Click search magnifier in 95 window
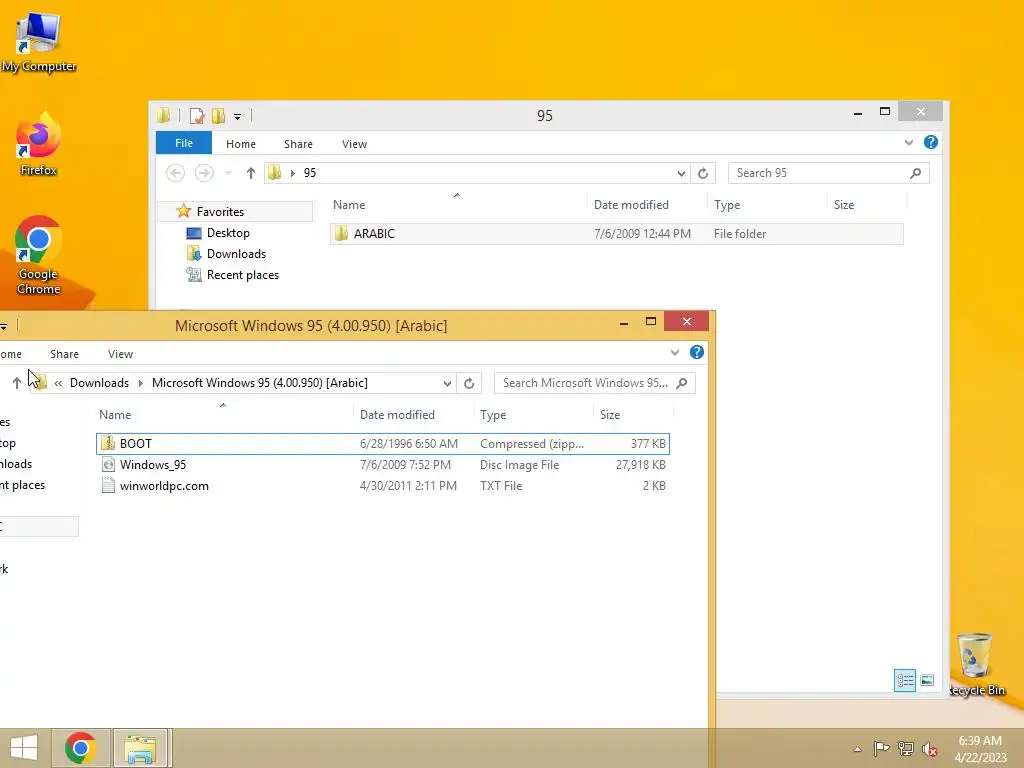Image resolution: width=1024 pixels, height=768 pixels. coord(916,173)
